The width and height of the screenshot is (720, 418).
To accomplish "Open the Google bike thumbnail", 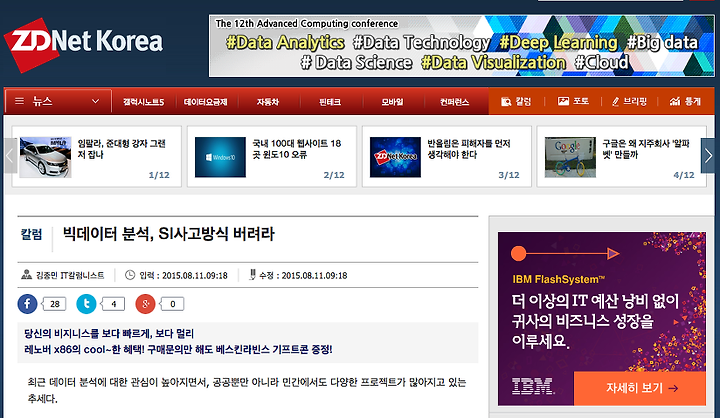I will point(570,157).
